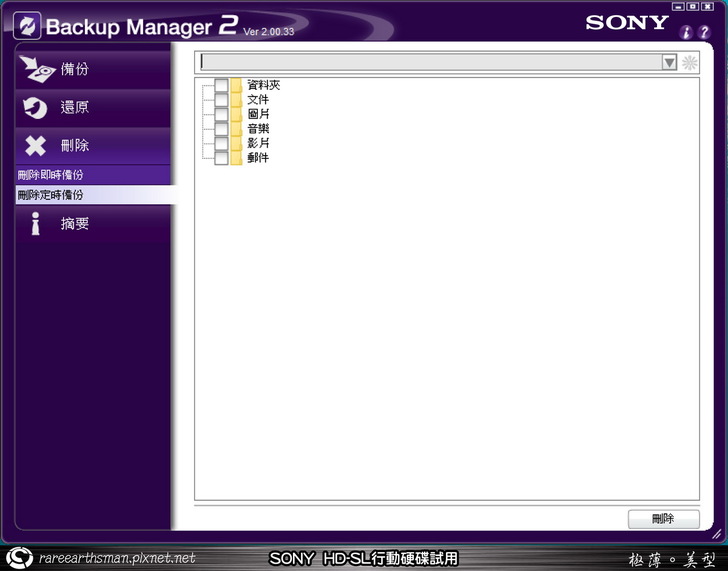Screen dimensions: 728x571
Task: Open the backup selection dropdown arrow
Action: (x=669, y=62)
